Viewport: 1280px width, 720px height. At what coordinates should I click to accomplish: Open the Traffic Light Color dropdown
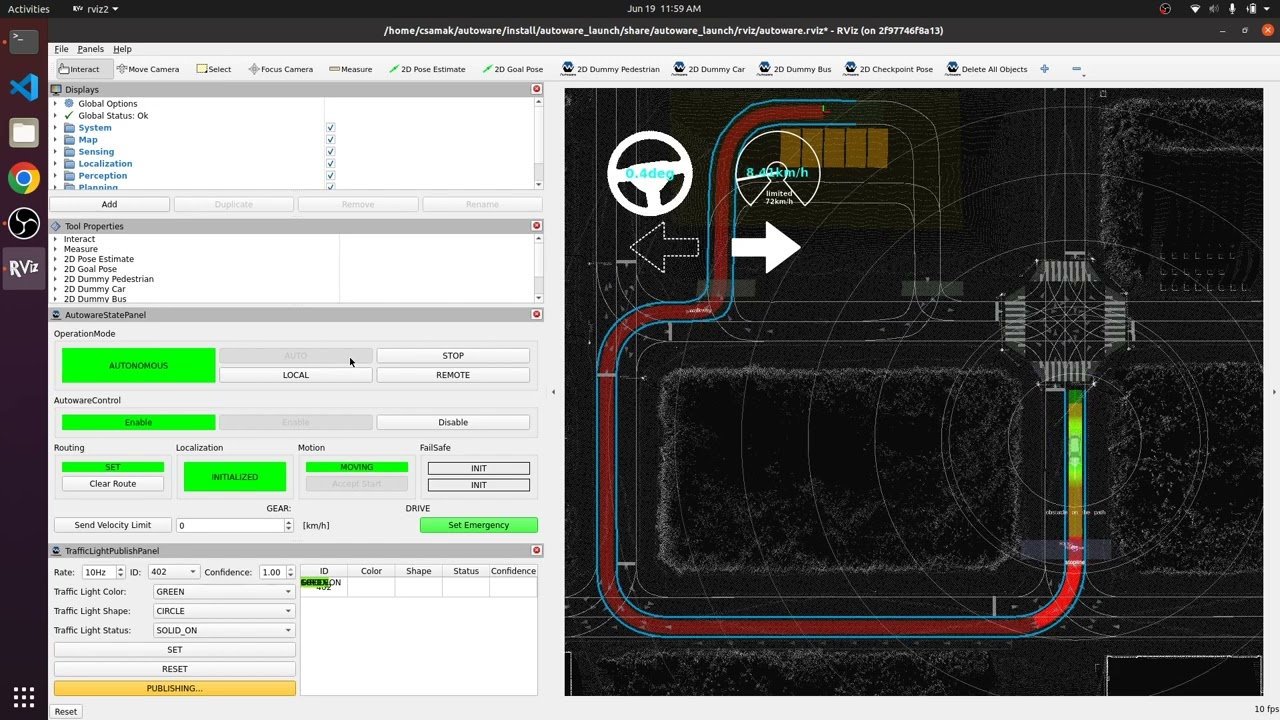coord(223,591)
